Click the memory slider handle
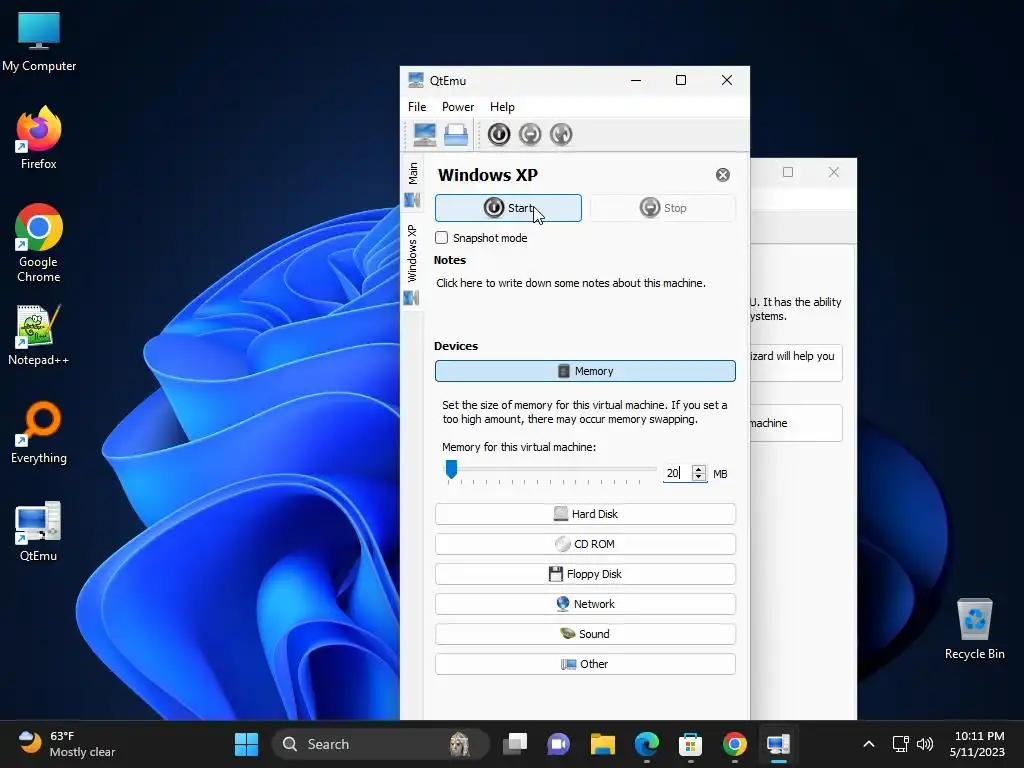The width and height of the screenshot is (1024, 768). [x=451, y=469]
